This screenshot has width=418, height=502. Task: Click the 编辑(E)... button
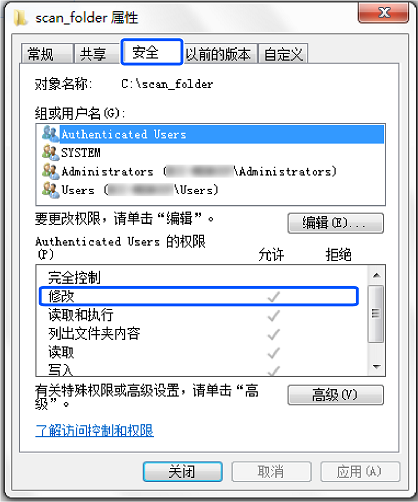pyautogui.click(x=336, y=223)
